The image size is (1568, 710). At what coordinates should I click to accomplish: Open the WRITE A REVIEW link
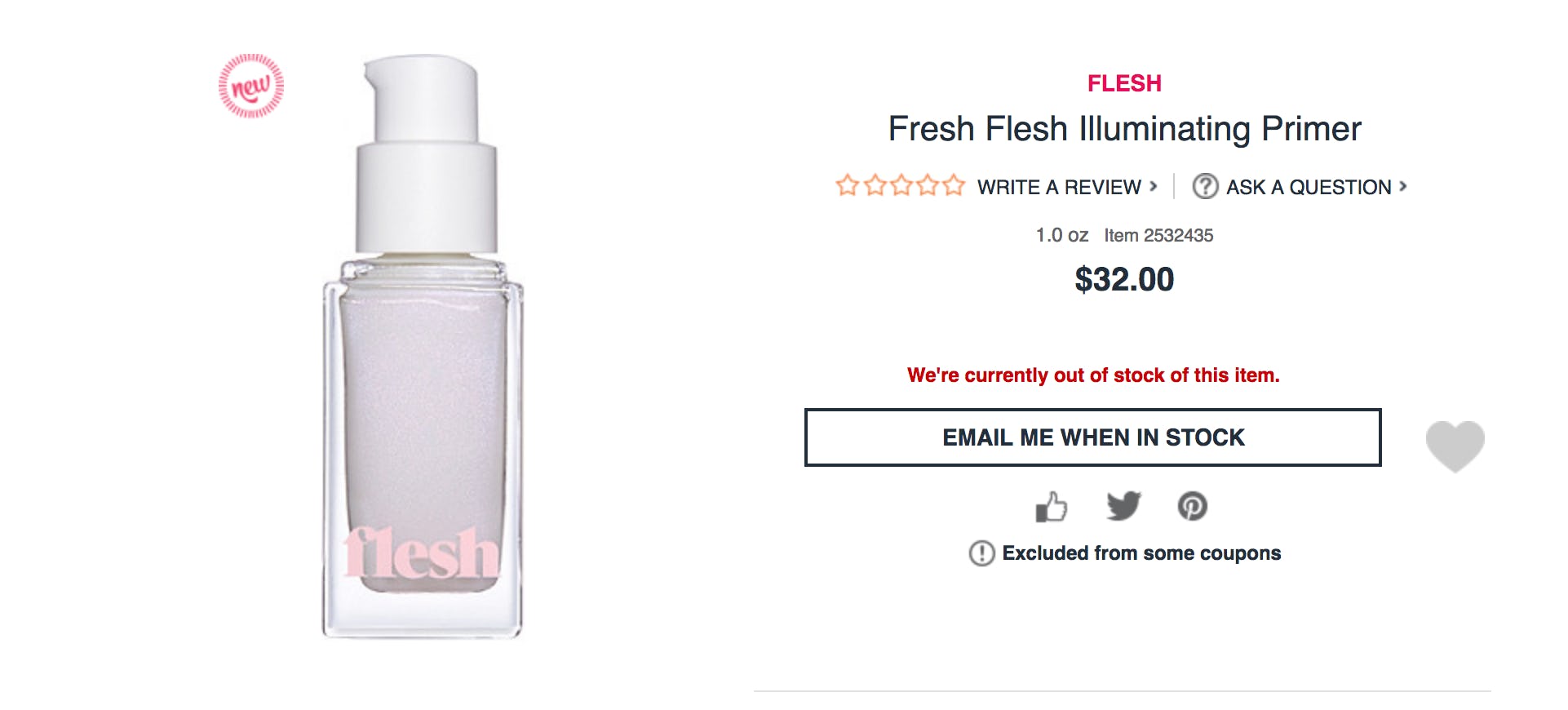(x=1061, y=186)
